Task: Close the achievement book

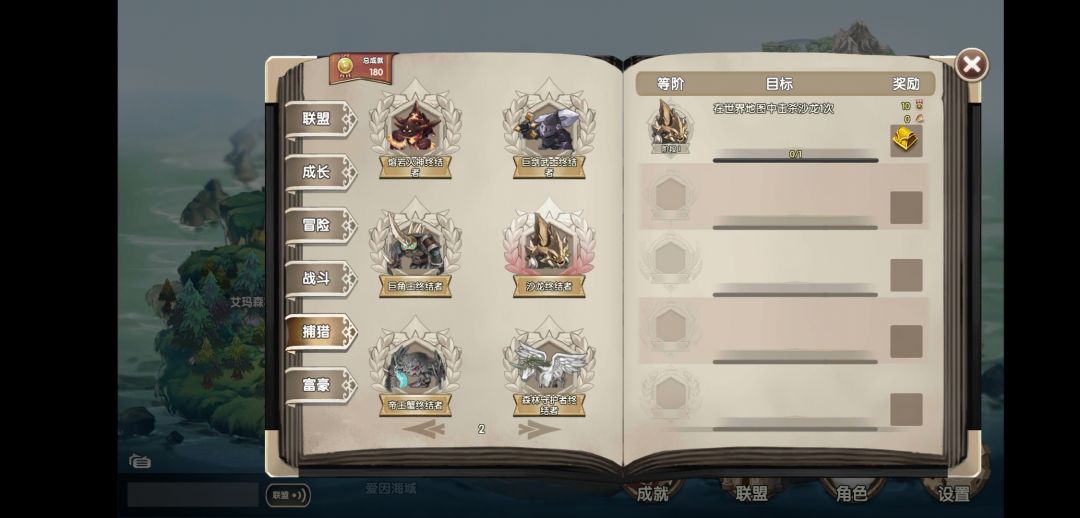Action: (971, 65)
